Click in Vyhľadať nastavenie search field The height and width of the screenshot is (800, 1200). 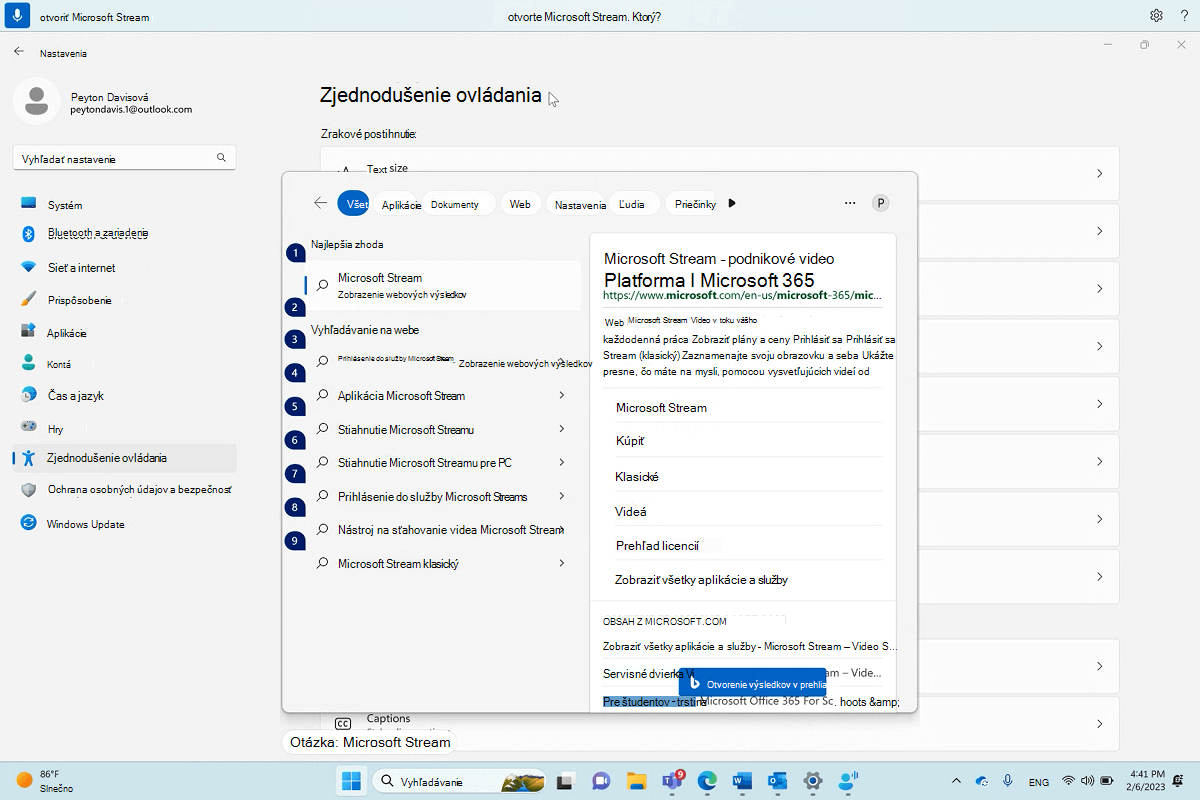[x=124, y=158]
